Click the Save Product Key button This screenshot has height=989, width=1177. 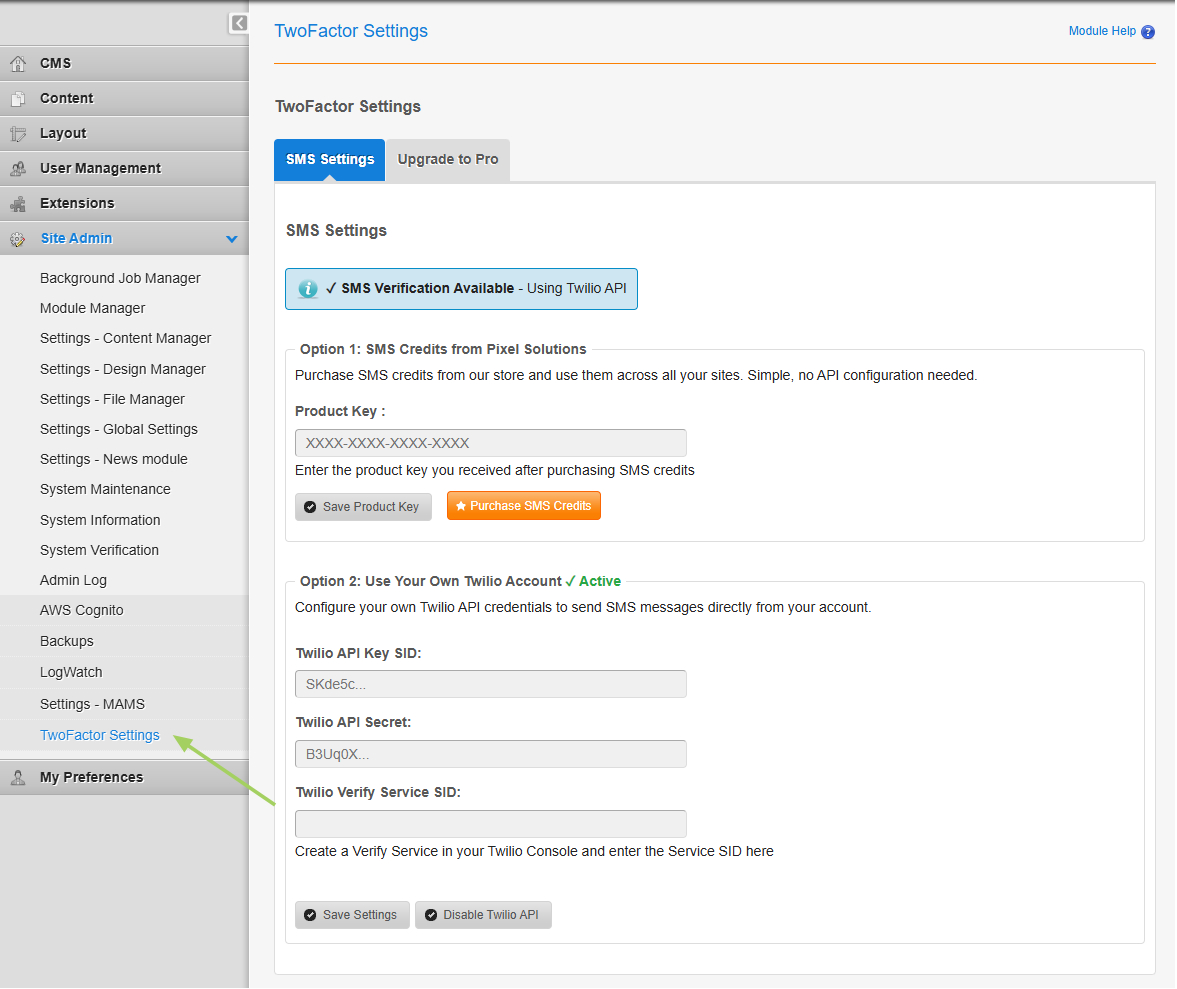pyautogui.click(x=363, y=506)
